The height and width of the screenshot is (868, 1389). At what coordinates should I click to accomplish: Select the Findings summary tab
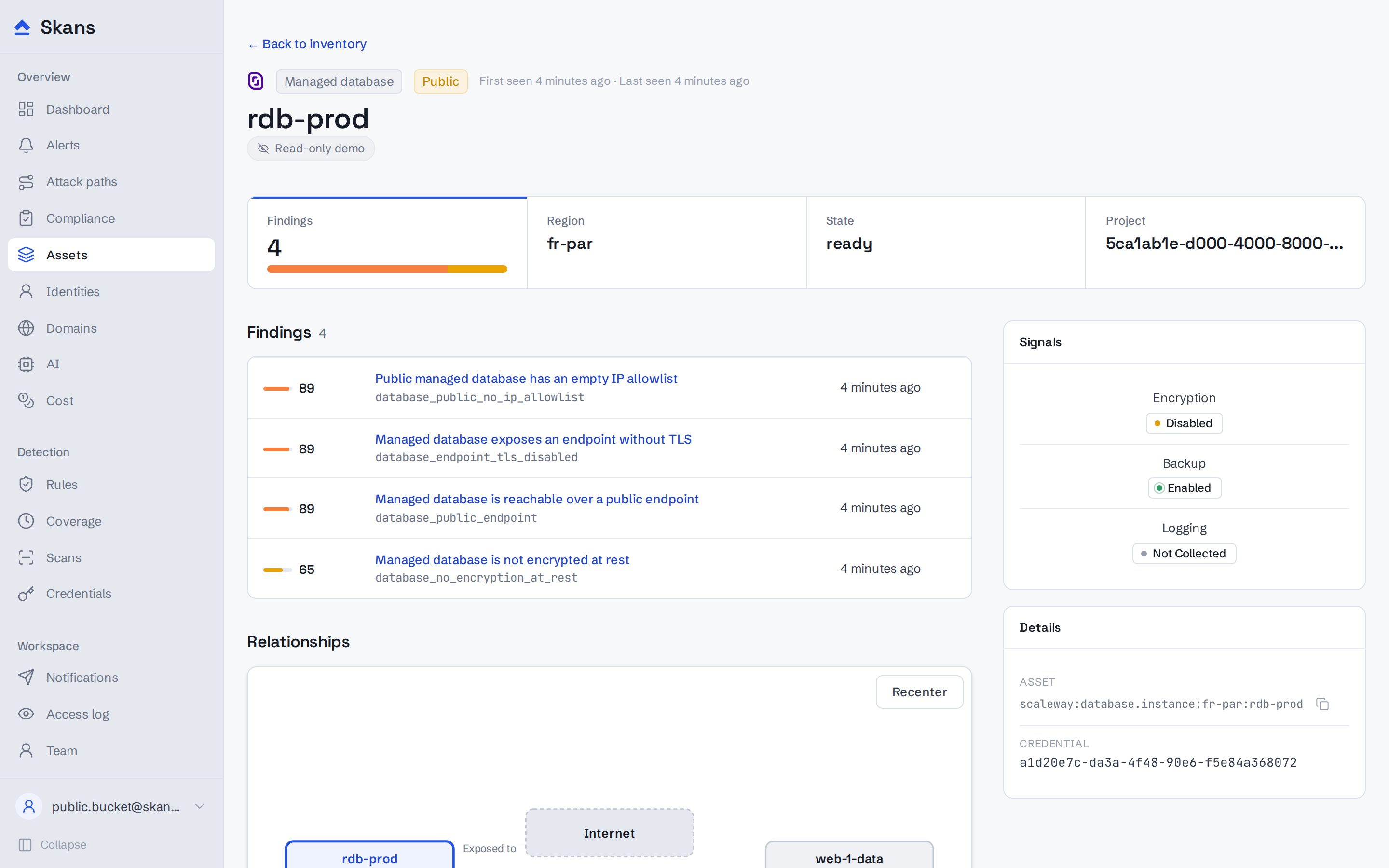click(x=387, y=243)
